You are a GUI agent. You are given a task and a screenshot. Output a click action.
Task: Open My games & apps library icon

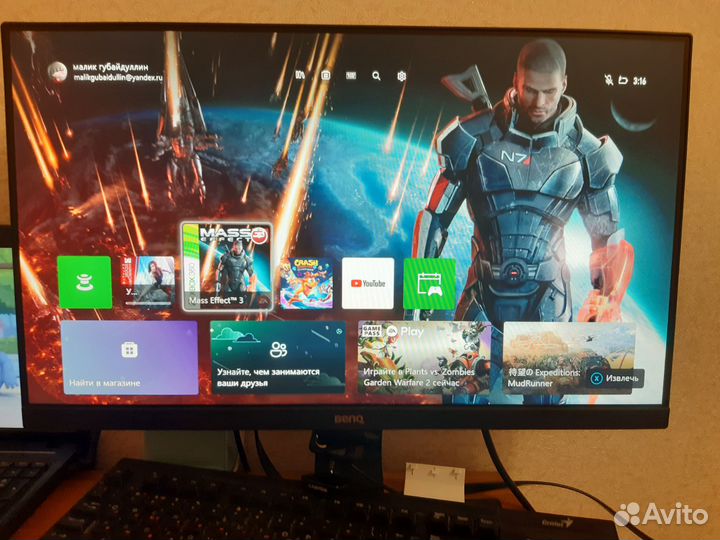pyautogui.click(x=300, y=74)
